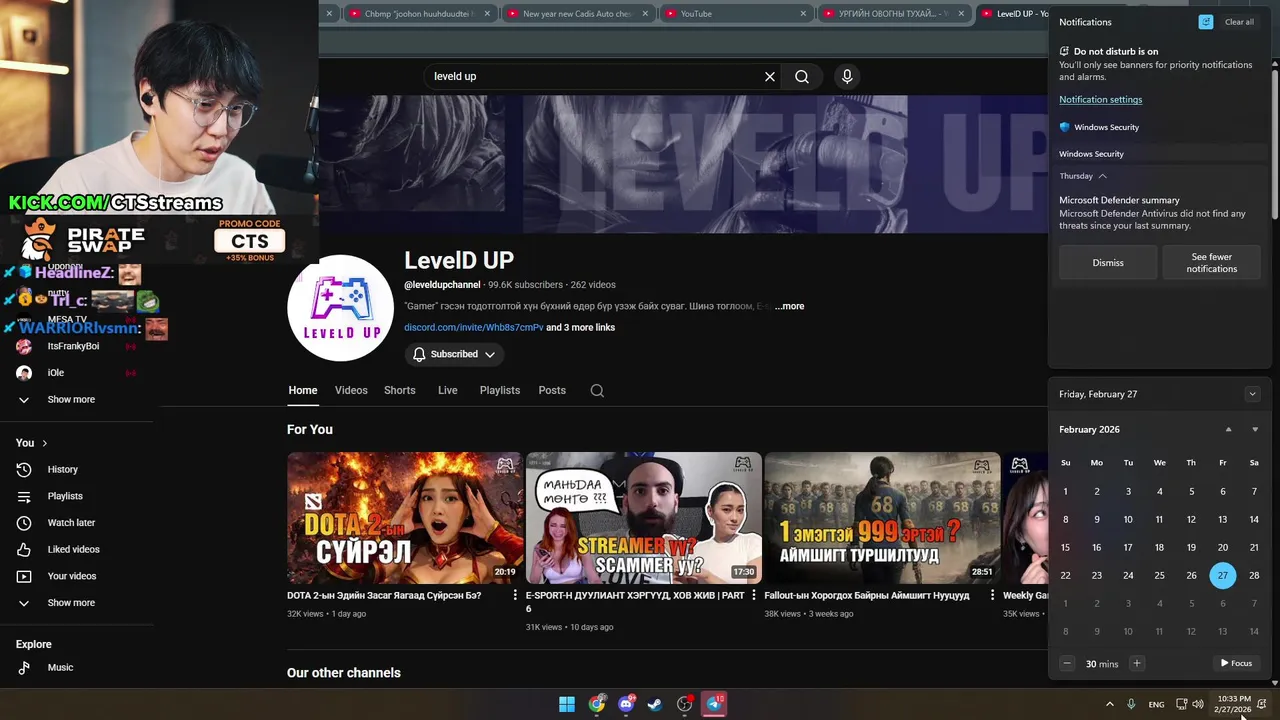Open the Windows Start menu

click(x=567, y=704)
